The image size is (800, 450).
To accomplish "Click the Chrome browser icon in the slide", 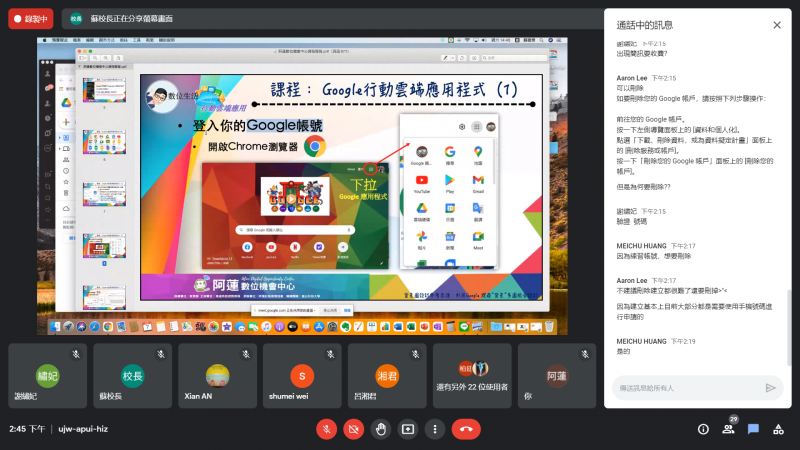I will 315,146.
